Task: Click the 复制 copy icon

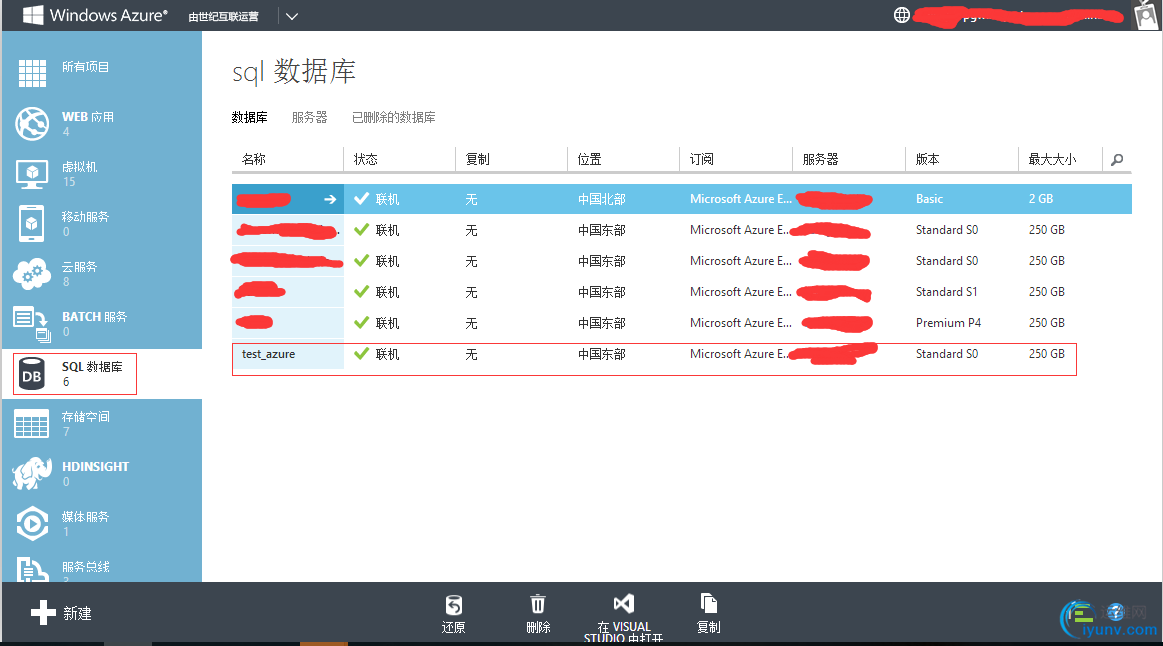Action: [708, 603]
